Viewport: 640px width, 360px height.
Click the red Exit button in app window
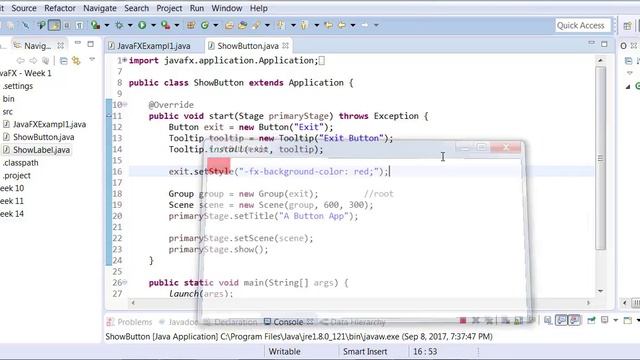tap(219, 167)
